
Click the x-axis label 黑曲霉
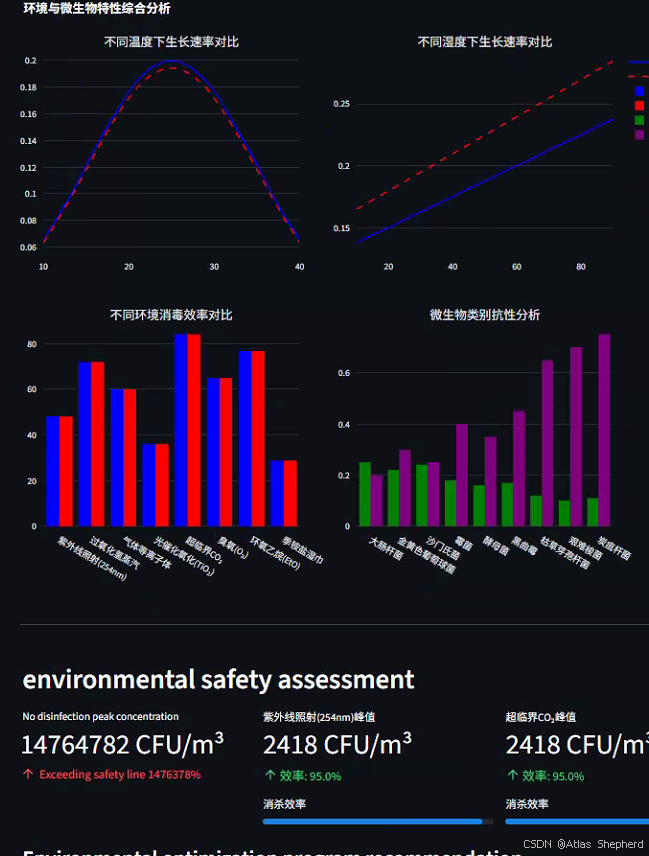(x=525, y=545)
